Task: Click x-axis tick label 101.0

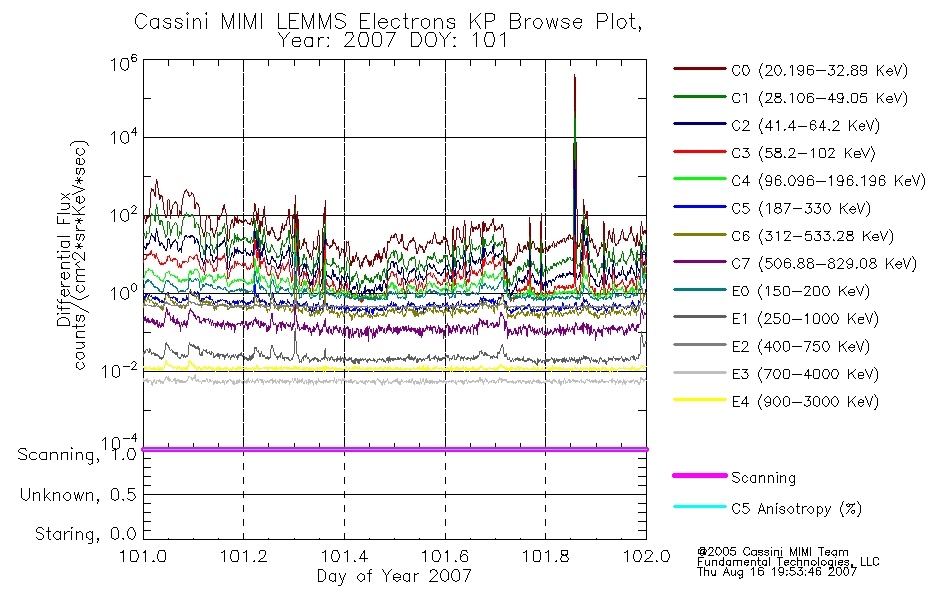Action: (143, 556)
